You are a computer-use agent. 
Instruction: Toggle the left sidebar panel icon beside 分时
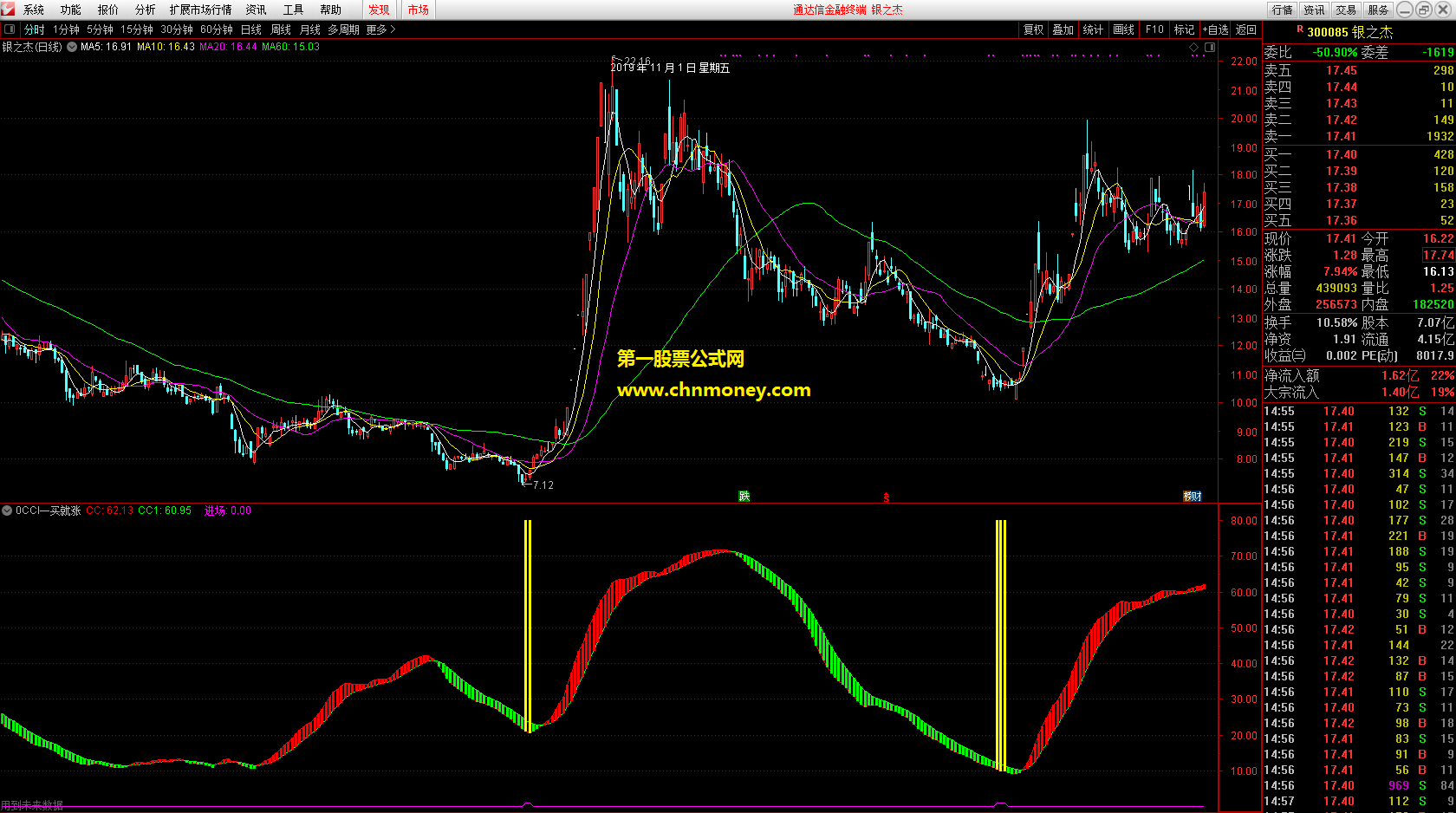pos(8,29)
